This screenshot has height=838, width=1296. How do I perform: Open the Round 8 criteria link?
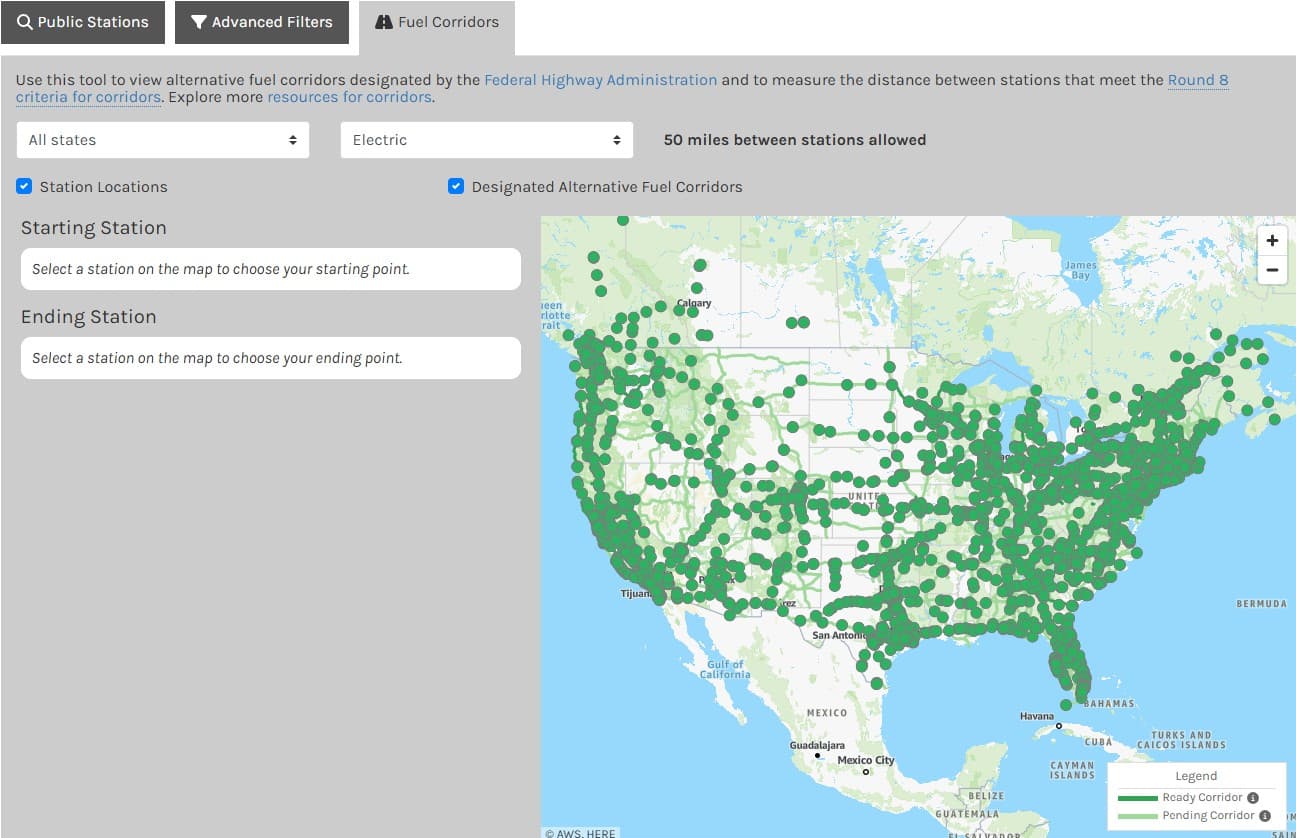pos(1197,80)
